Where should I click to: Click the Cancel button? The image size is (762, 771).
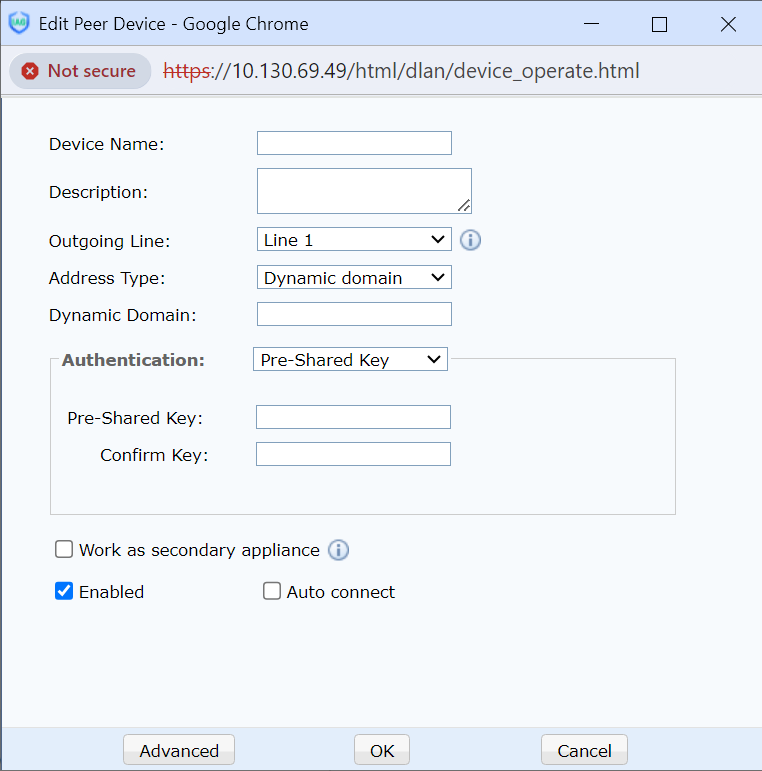coord(584,750)
